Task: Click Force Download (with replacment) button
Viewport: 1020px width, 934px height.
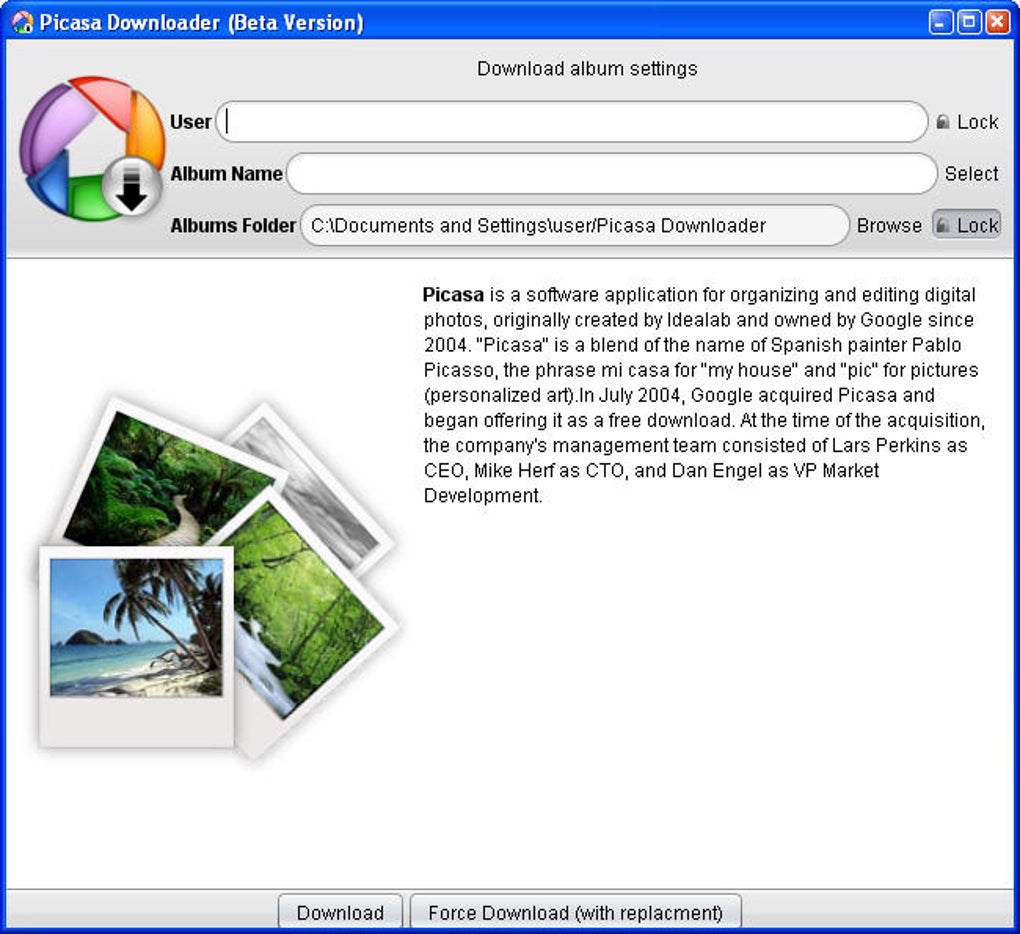Action: tap(576, 912)
